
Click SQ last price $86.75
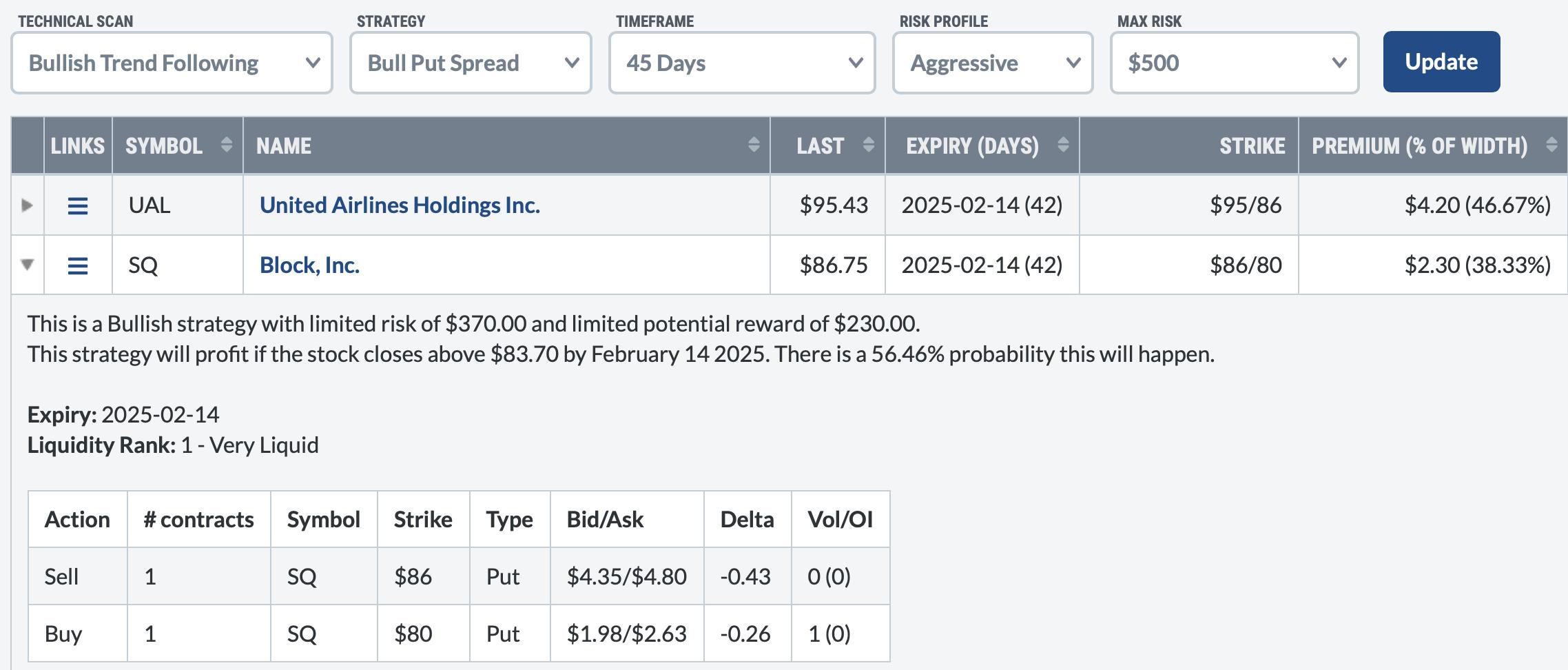(x=834, y=265)
